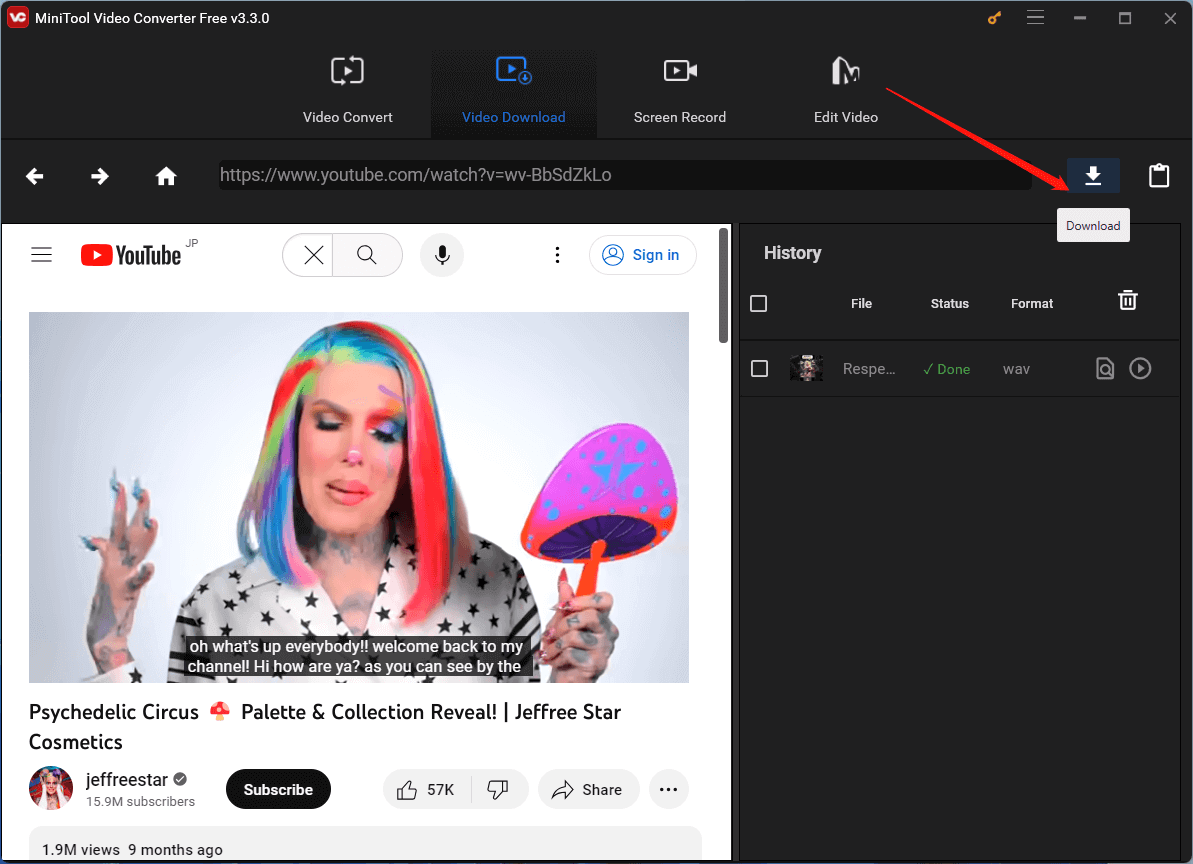The image size is (1193, 864).
Task: Click the 'Done' status text
Action: pyautogui.click(x=946, y=369)
